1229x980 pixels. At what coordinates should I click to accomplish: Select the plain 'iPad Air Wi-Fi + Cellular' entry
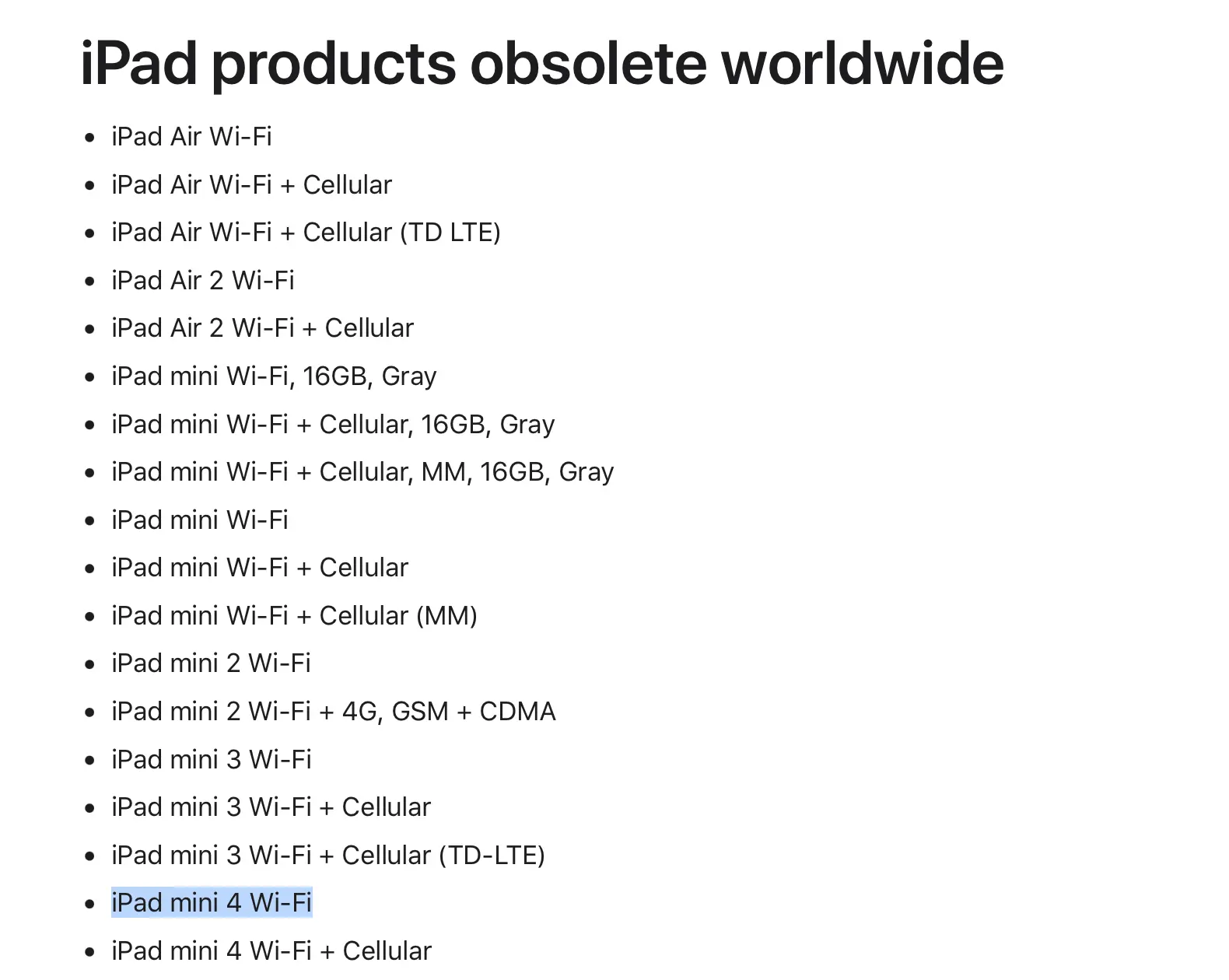pos(251,185)
